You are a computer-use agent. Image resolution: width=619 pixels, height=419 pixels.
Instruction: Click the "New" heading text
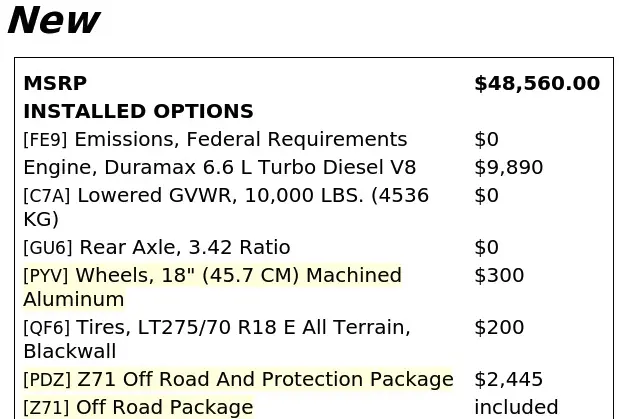pyautogui.click(x=54, y=21)
